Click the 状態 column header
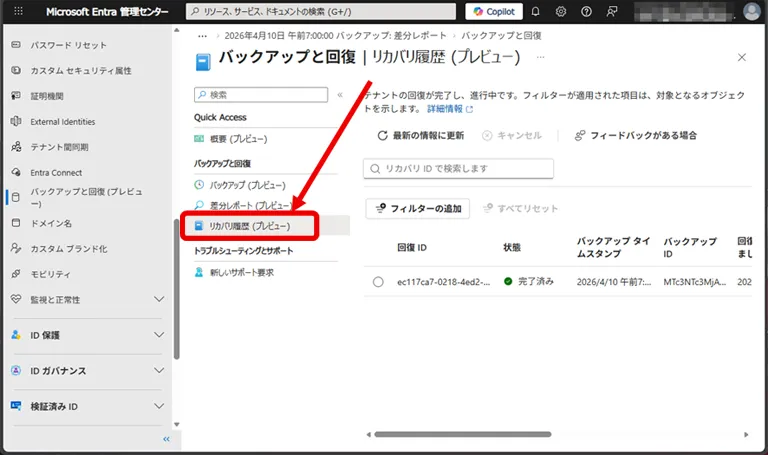 [x=512, y=247]
